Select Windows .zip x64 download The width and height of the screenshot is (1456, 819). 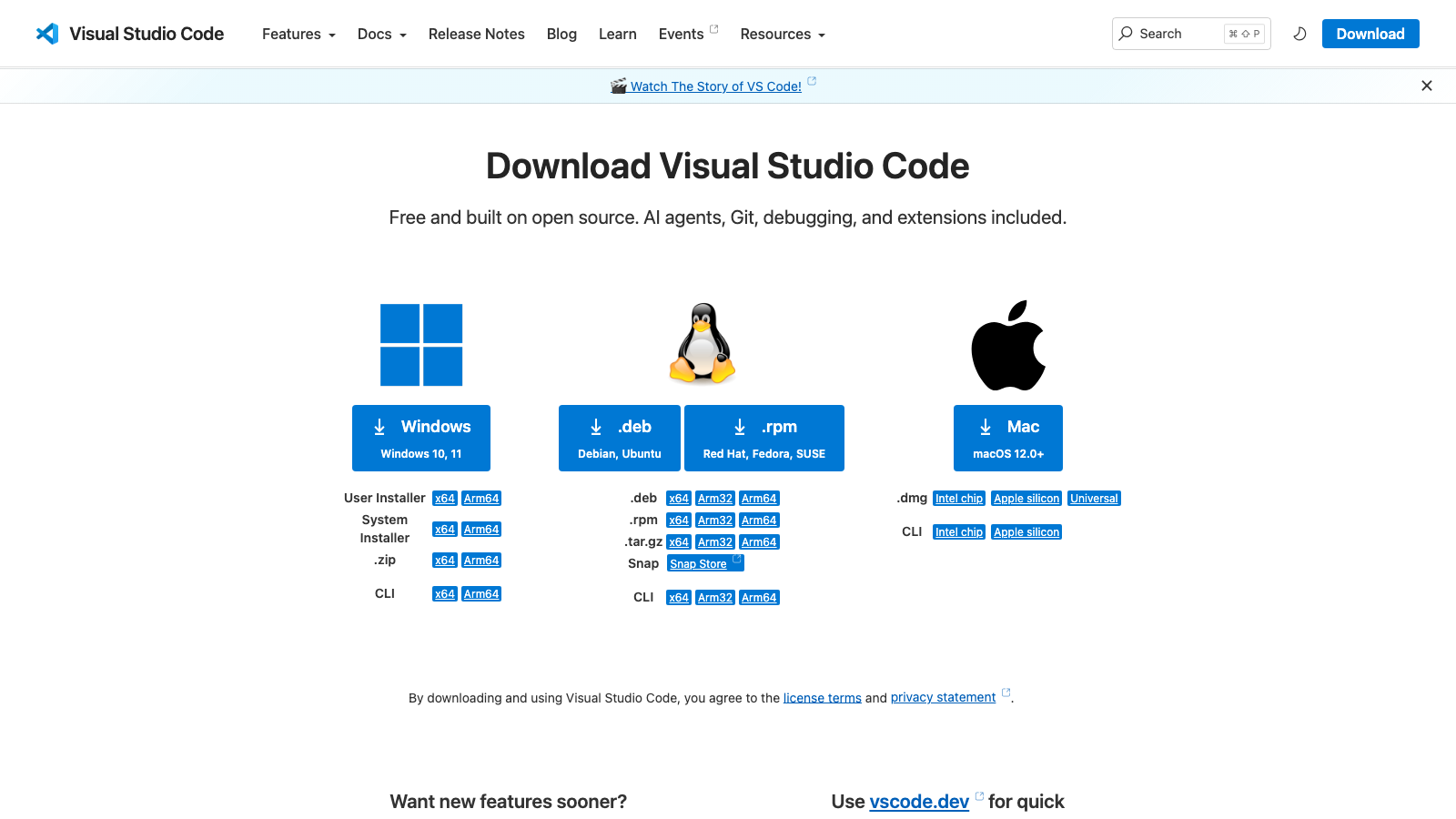[x=445, y=561]
